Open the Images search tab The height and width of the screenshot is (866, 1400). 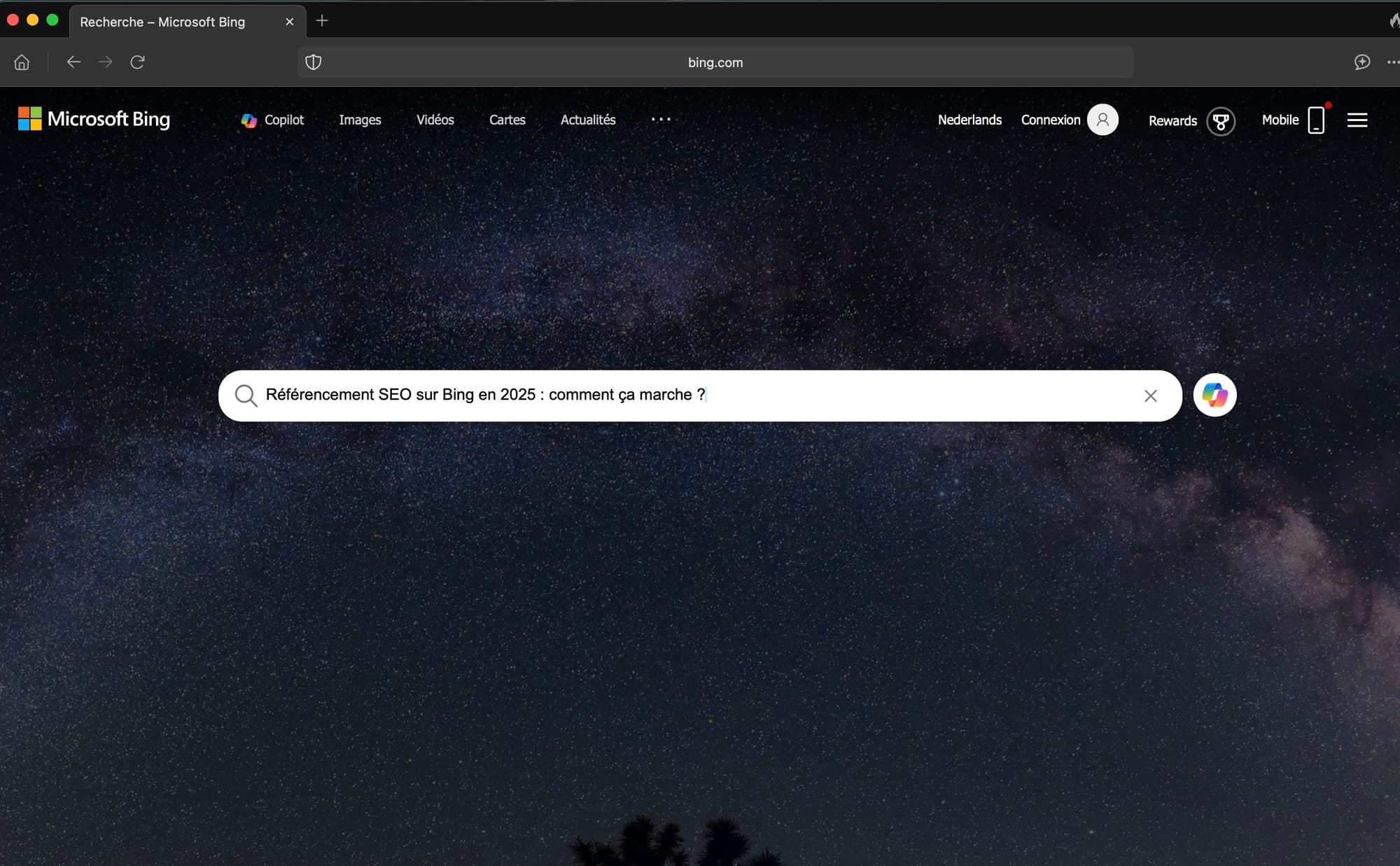[x=360, y=120]
